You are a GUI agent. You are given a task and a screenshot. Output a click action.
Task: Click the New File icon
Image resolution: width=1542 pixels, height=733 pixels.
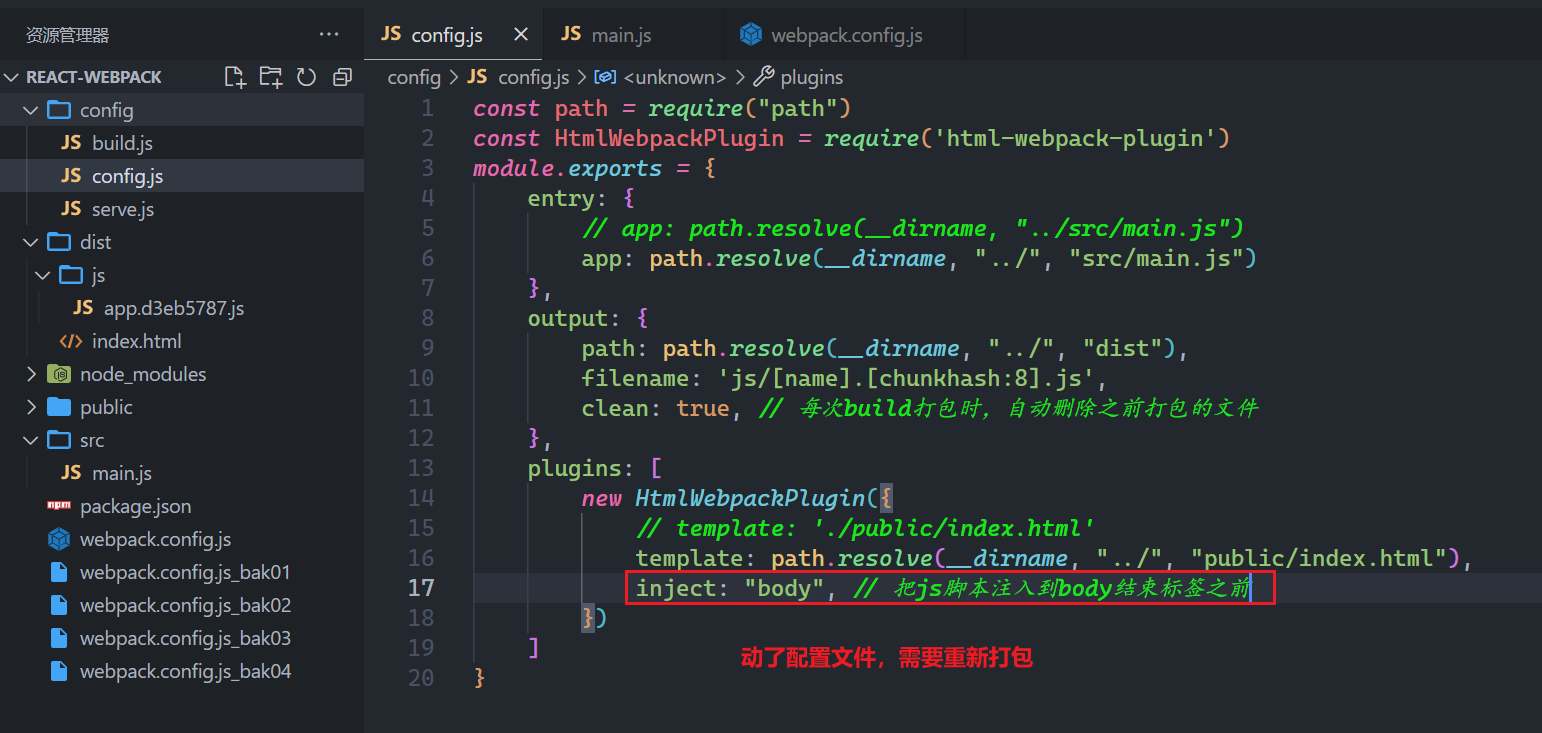tap(235, 77)
